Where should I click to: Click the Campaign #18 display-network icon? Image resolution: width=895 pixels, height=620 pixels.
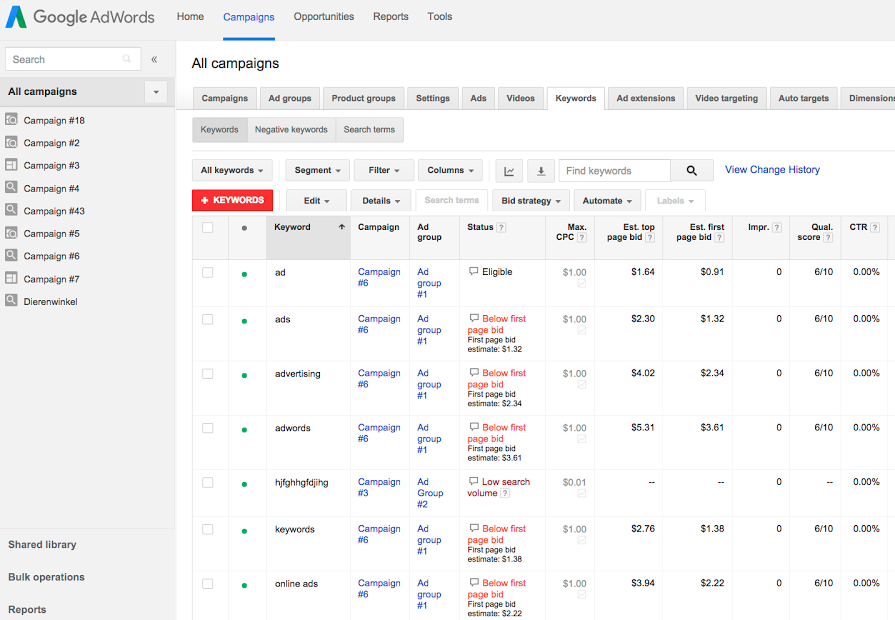(x=11, y=119)
